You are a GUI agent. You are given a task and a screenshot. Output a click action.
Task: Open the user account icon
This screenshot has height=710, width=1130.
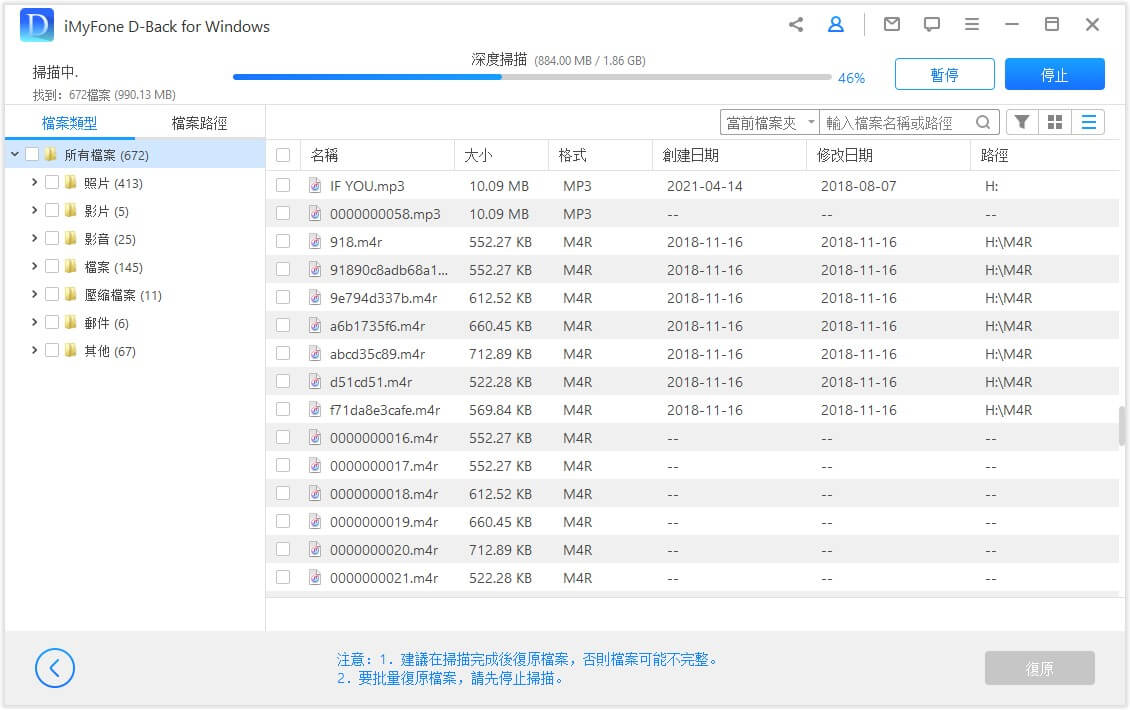[x=835, y=25]
